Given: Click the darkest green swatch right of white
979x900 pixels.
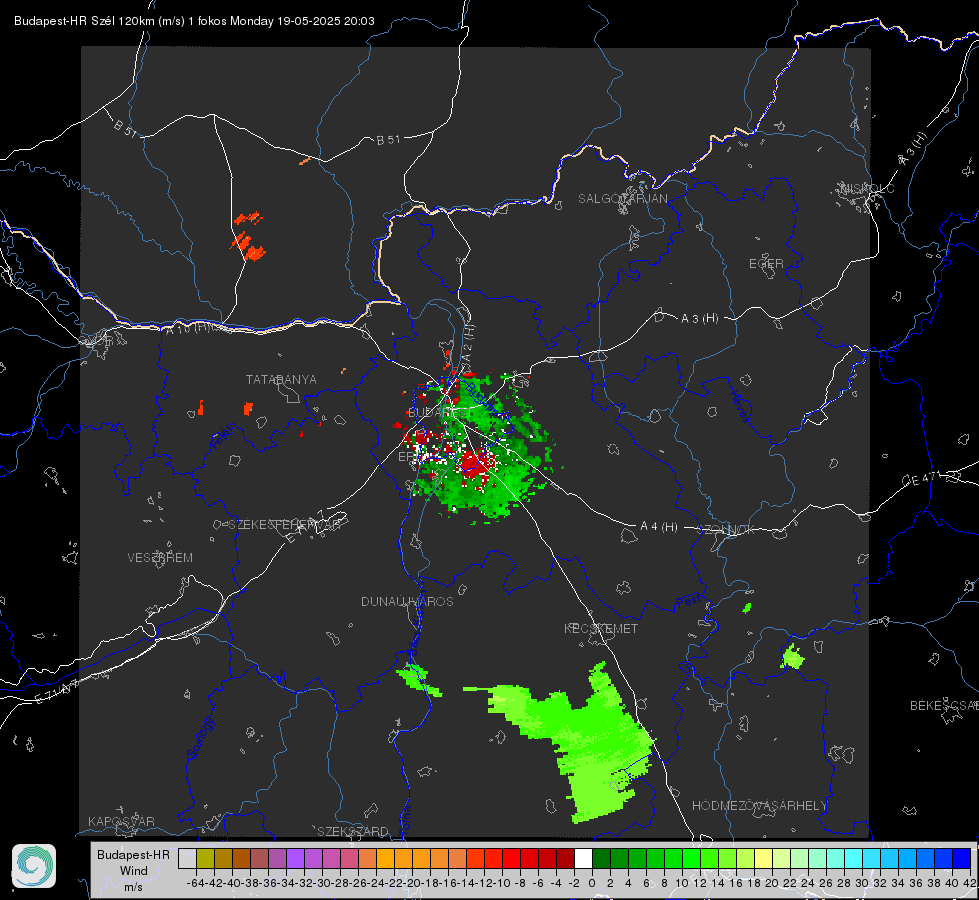Looking at the screenshot, I should click(x=601, y=859).
